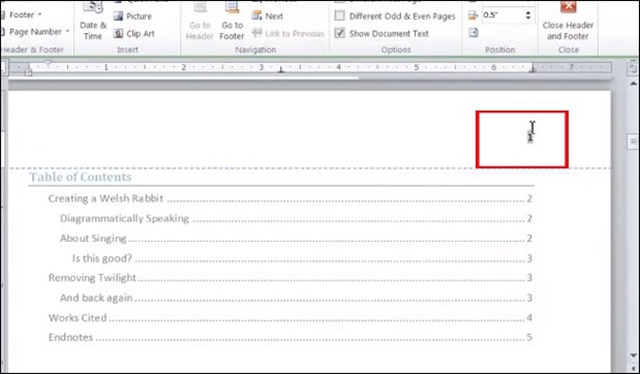The width and height of the screenshot is (640, 374).
Task: Close Header and Footer editing mode
Action: [x=568, y=21]
